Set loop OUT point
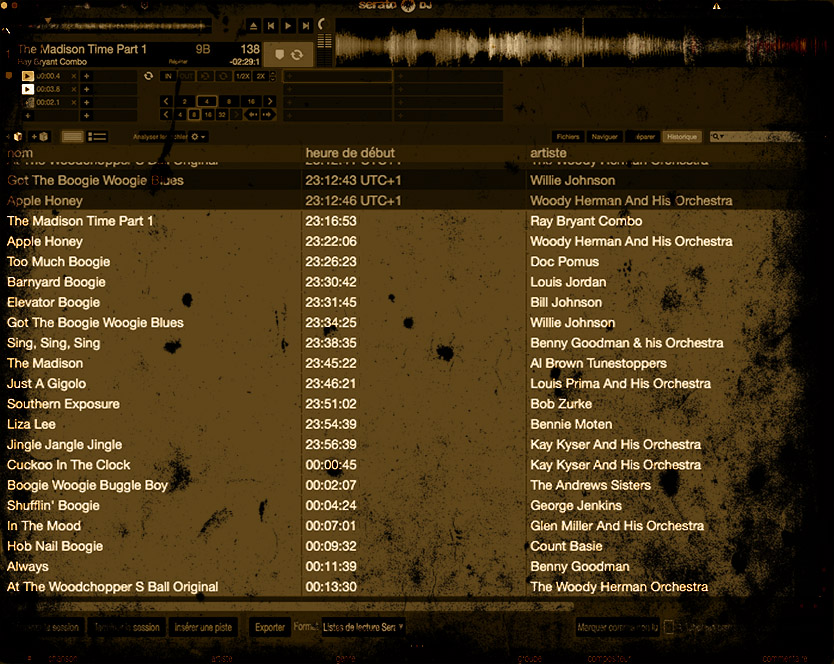 point(186,76)
